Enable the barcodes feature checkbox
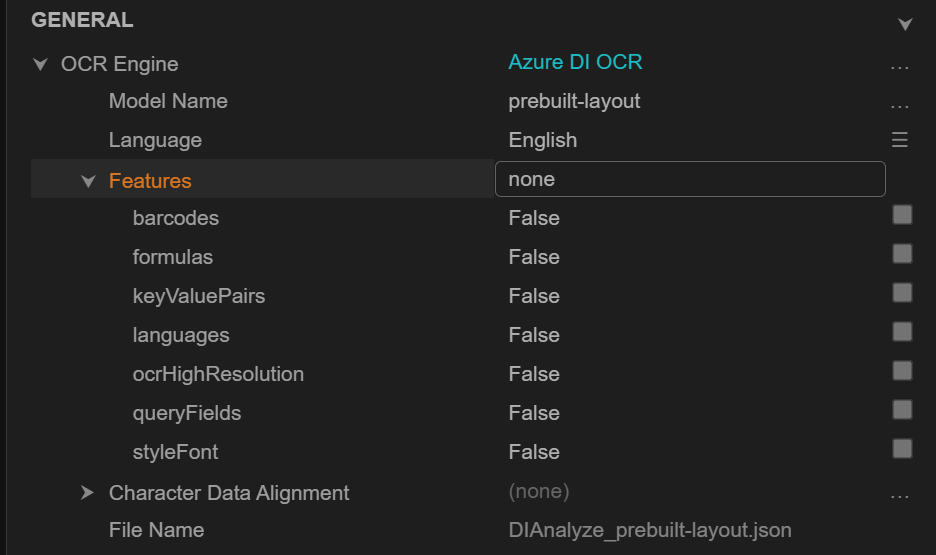Viewport: 936px width, 555px height. click(x=902, y=215)
